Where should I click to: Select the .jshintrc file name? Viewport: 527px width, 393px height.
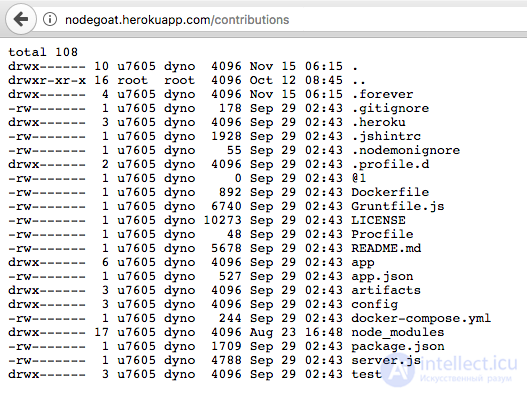pos(386,136)
